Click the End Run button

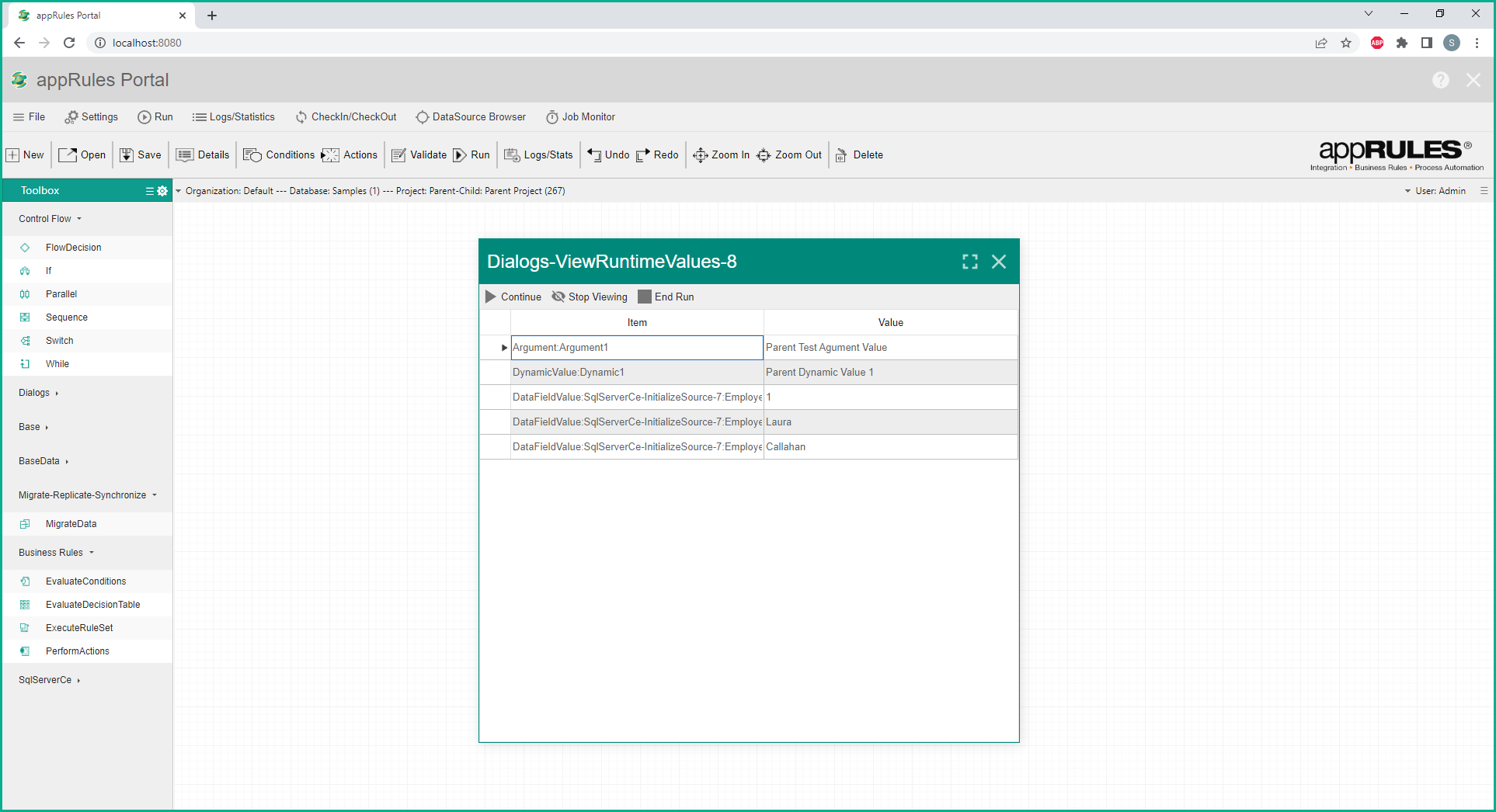tap(666, 297)
